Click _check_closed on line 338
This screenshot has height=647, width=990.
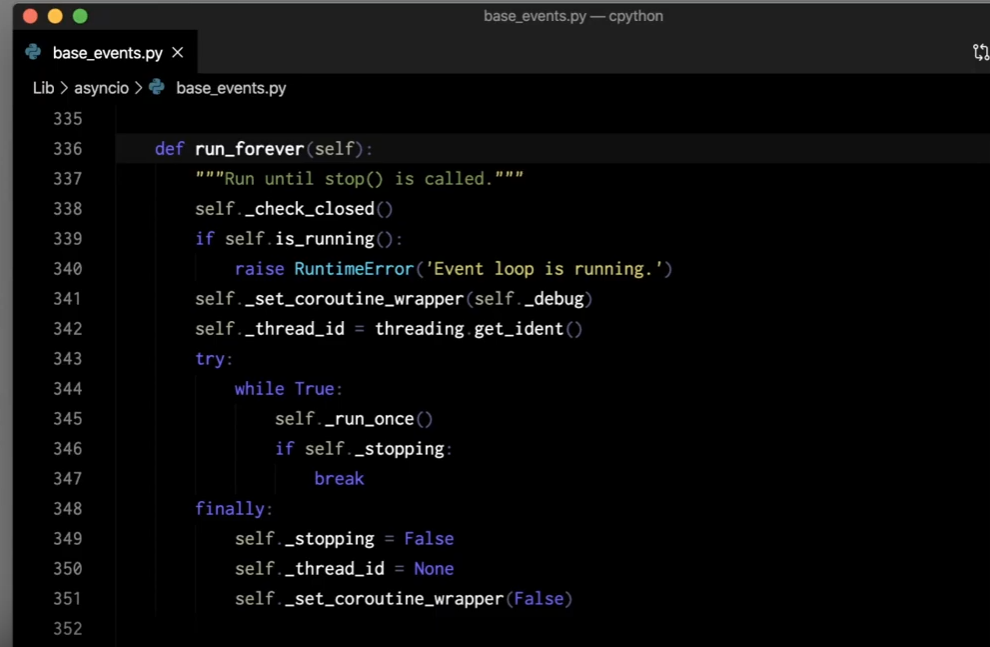(x=309, y=209)
